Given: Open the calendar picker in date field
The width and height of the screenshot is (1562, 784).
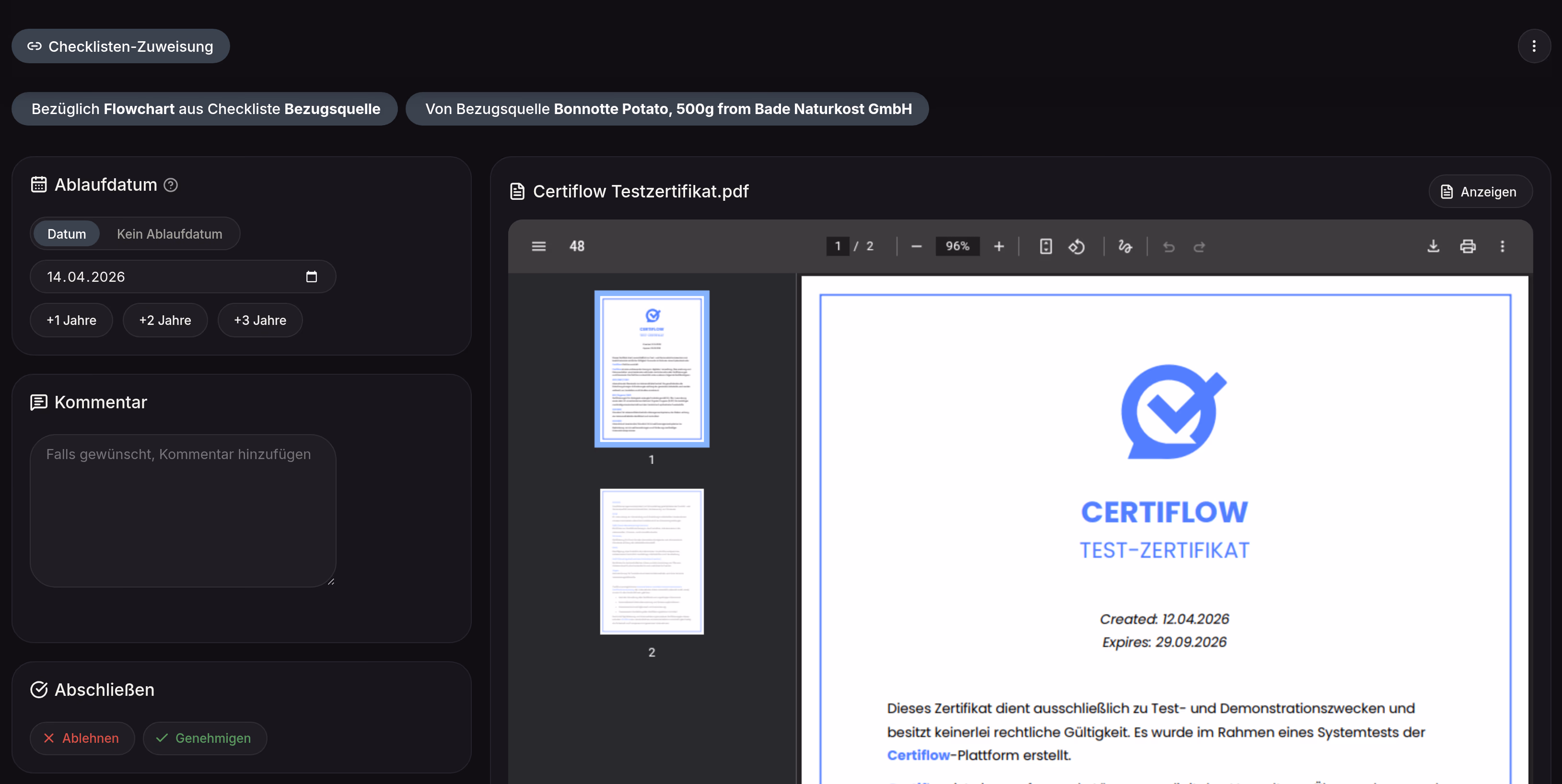Looking at the screenshot, I should 311,277.
